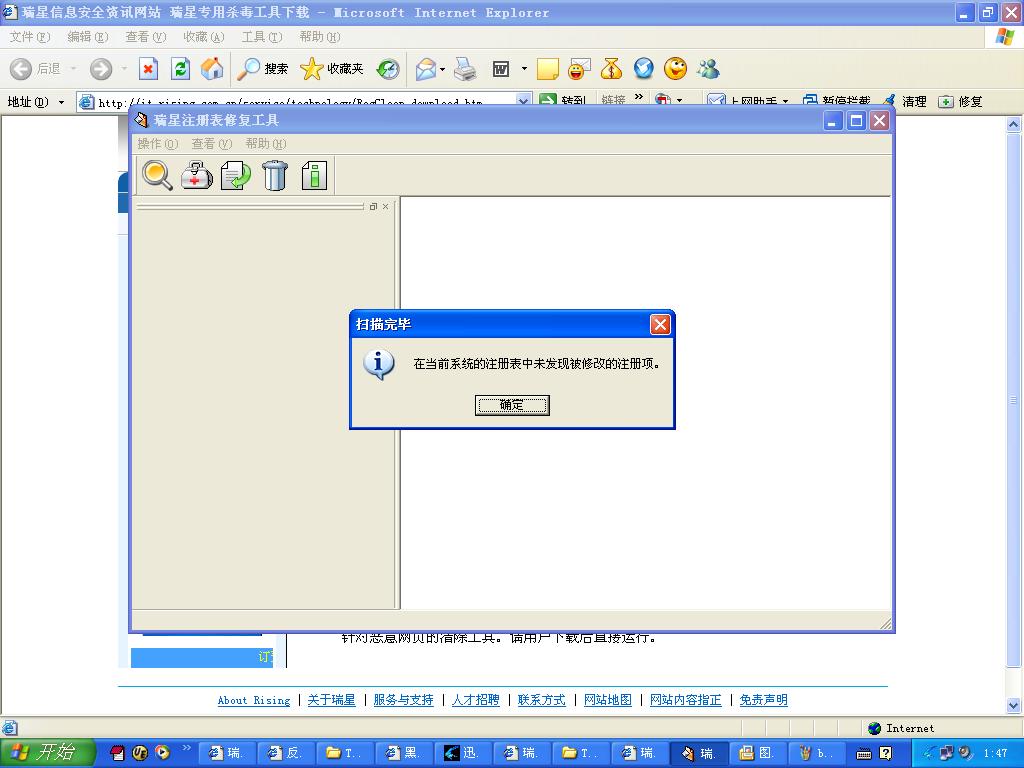Click the blue round checkmark icon

(643, 69)
